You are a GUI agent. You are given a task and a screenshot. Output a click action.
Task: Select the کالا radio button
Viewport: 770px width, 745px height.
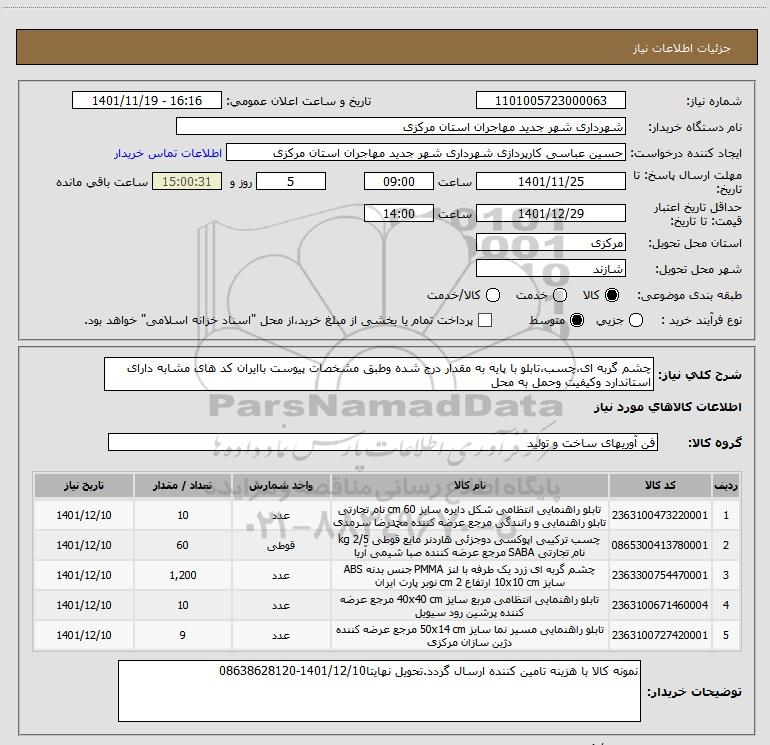click(x=612, y=295)
